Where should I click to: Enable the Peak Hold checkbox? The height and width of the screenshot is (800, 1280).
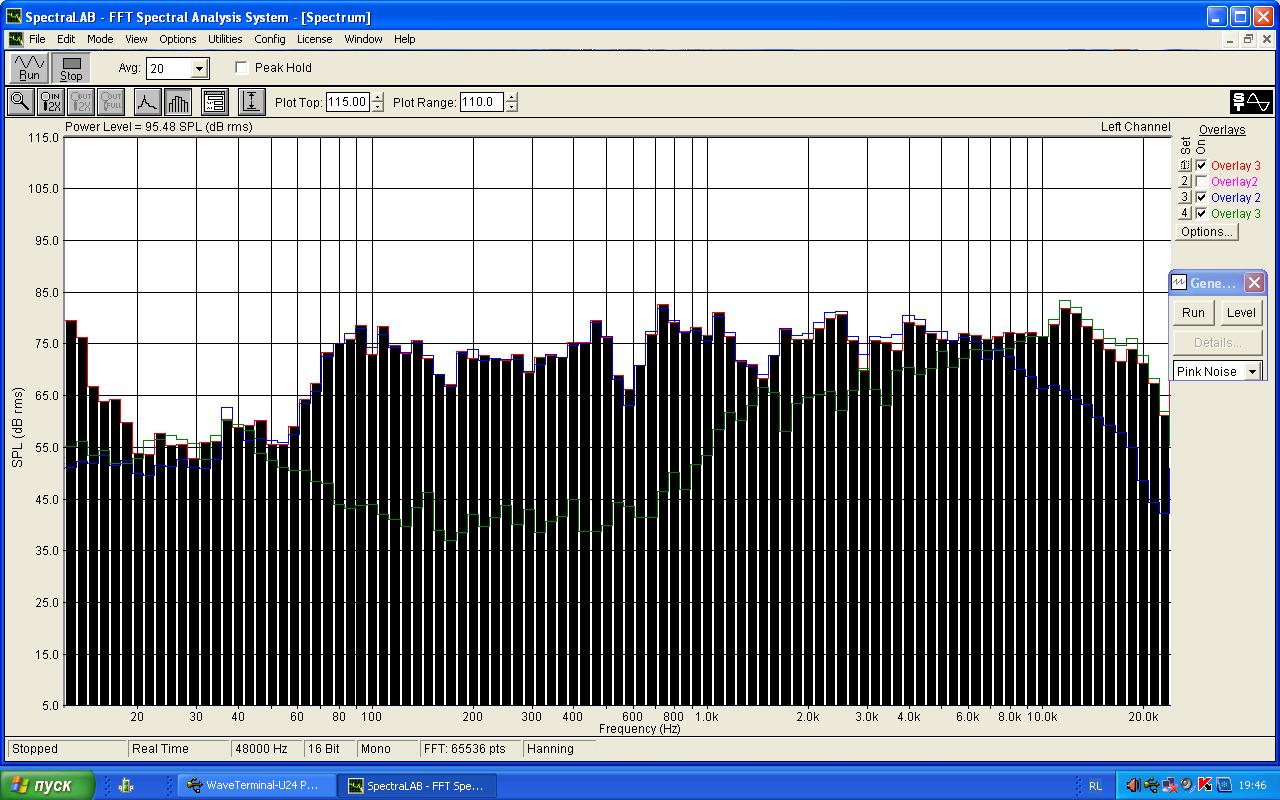click(x=242, y=68)
